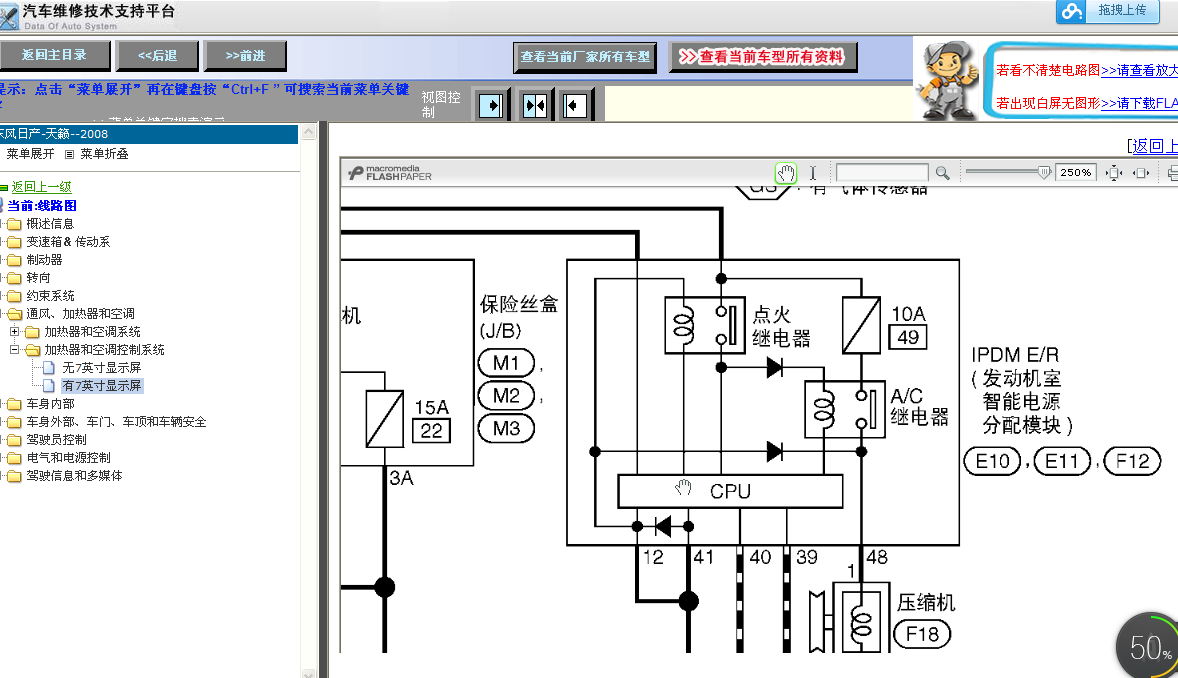Open 变速箱& 传动系 folder
The height and width of the screenshot is (678, 1178).
[68, 242]
